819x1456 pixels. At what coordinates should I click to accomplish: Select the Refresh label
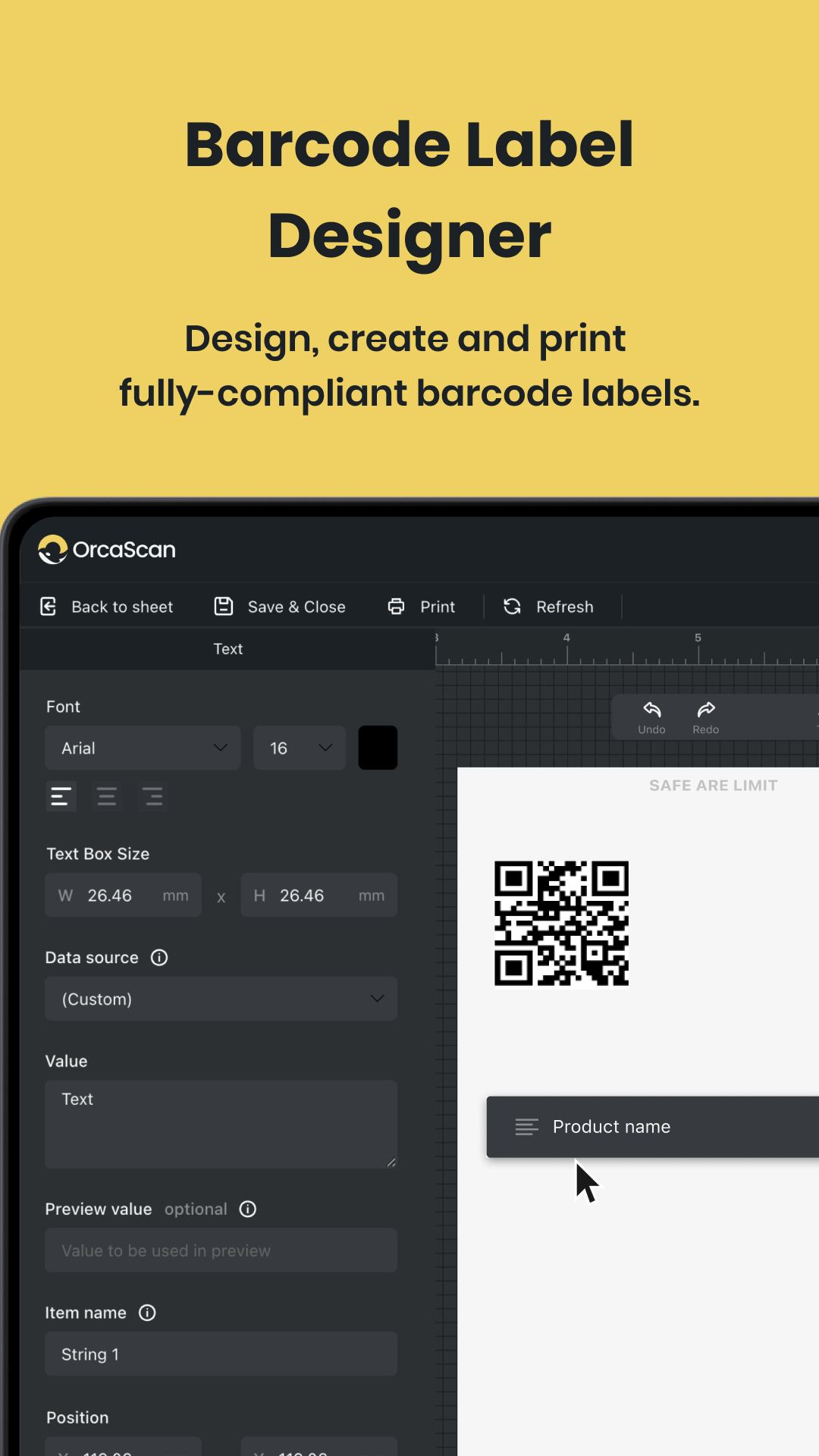click(x=565, y=607)
